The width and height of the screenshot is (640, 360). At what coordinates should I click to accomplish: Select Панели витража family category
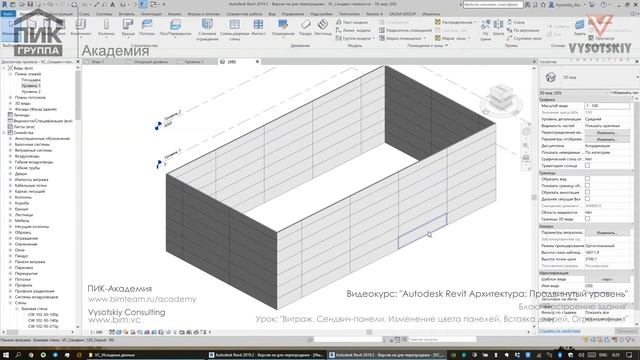30,262
